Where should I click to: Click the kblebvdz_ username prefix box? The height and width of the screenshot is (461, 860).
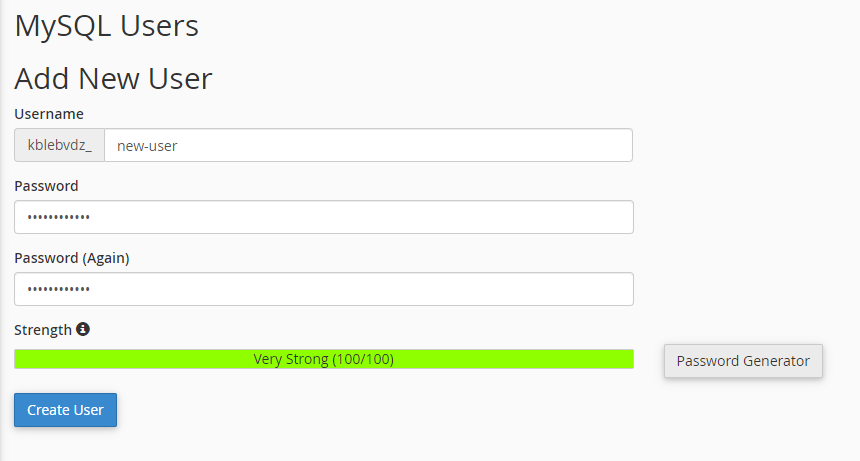point(59,145)
